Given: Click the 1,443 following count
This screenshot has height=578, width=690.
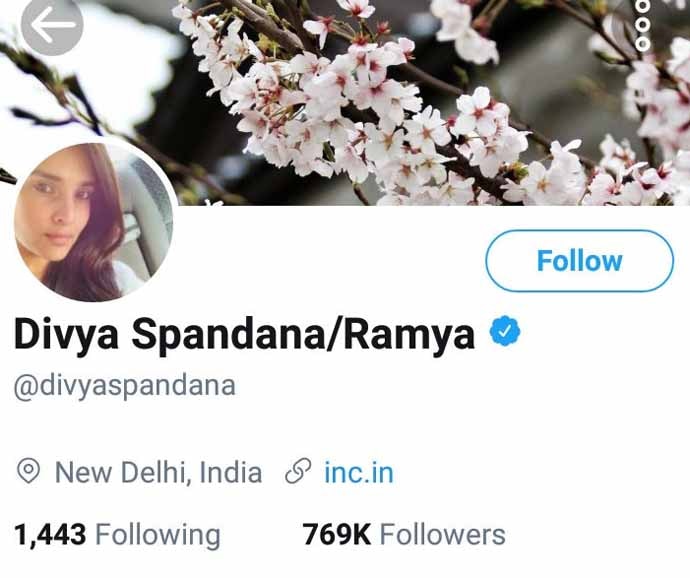Looking at the screenshot, I should [50, 535].
